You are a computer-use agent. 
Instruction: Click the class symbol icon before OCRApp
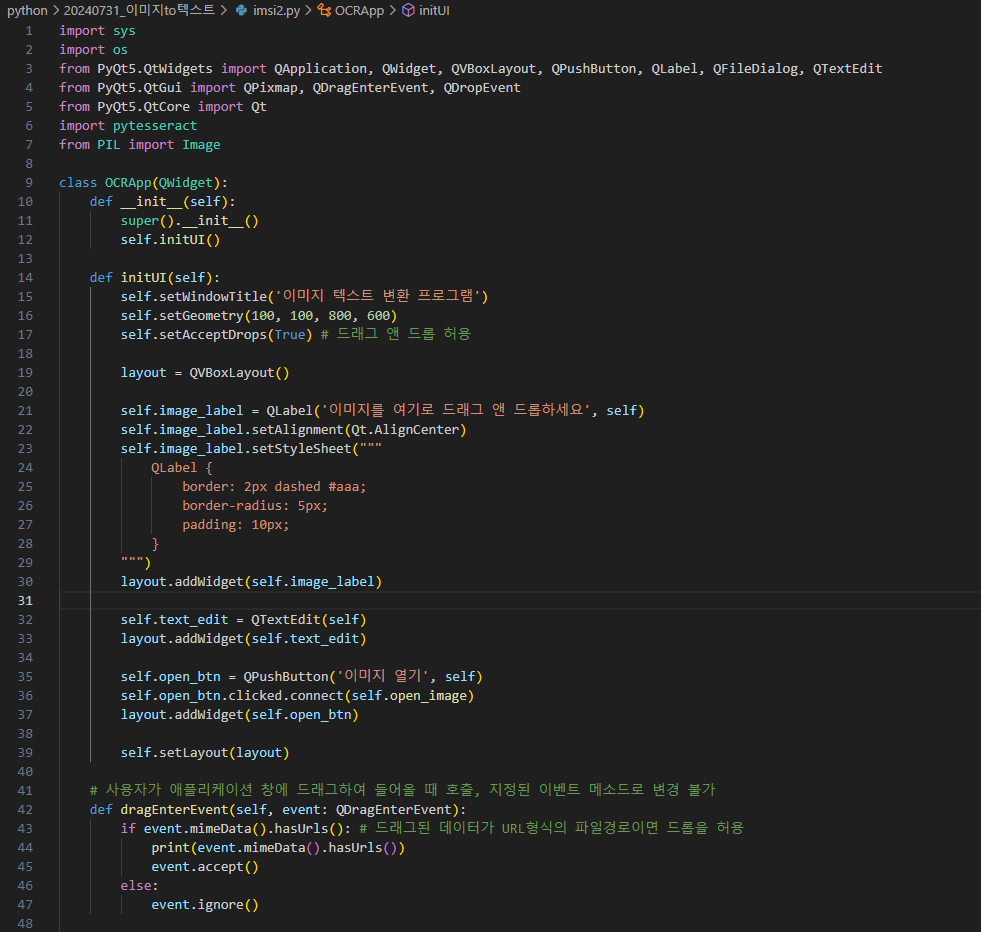tap(324, 10)
